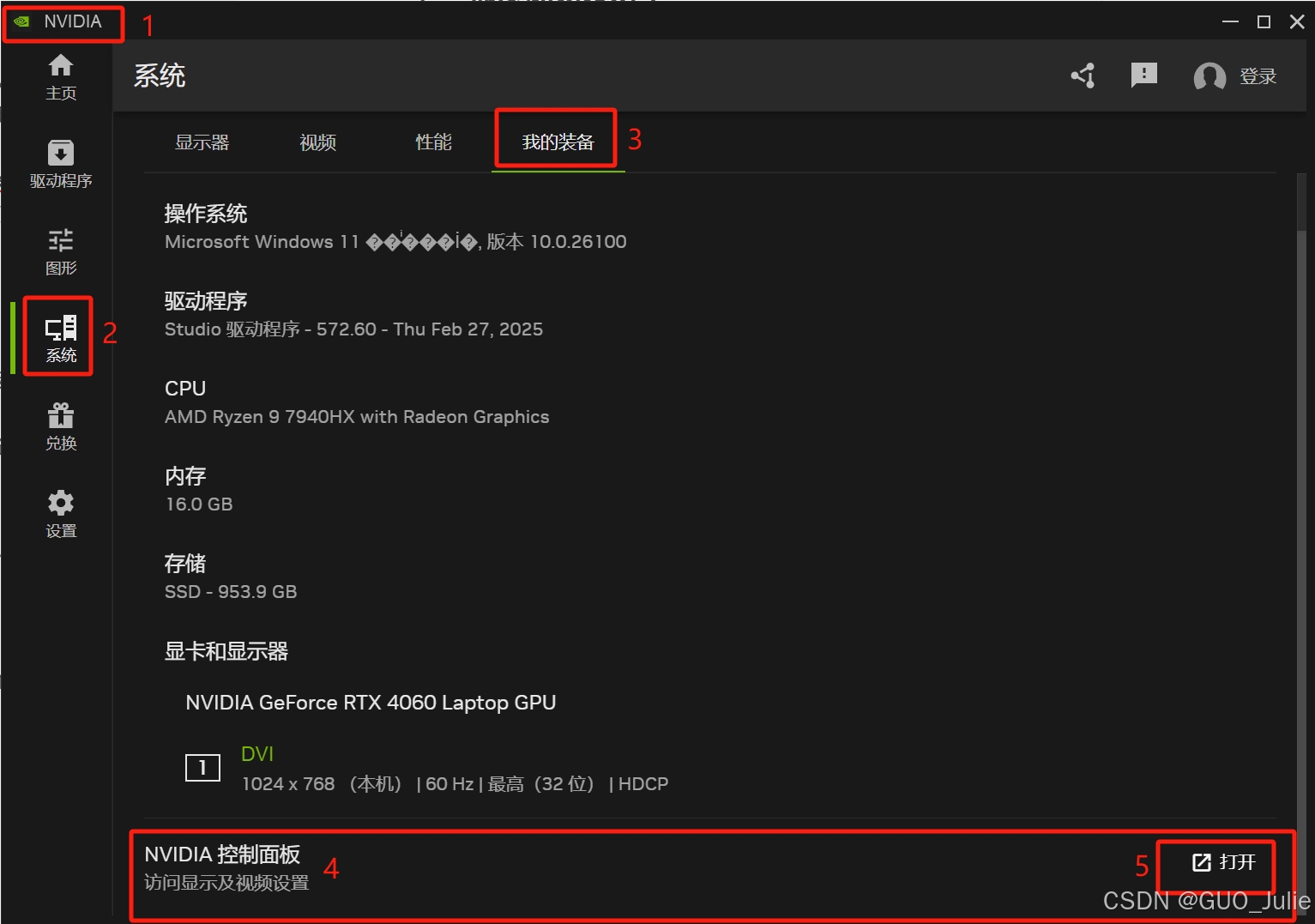Click the SSD - 953.9 GB value

point(231,592)
